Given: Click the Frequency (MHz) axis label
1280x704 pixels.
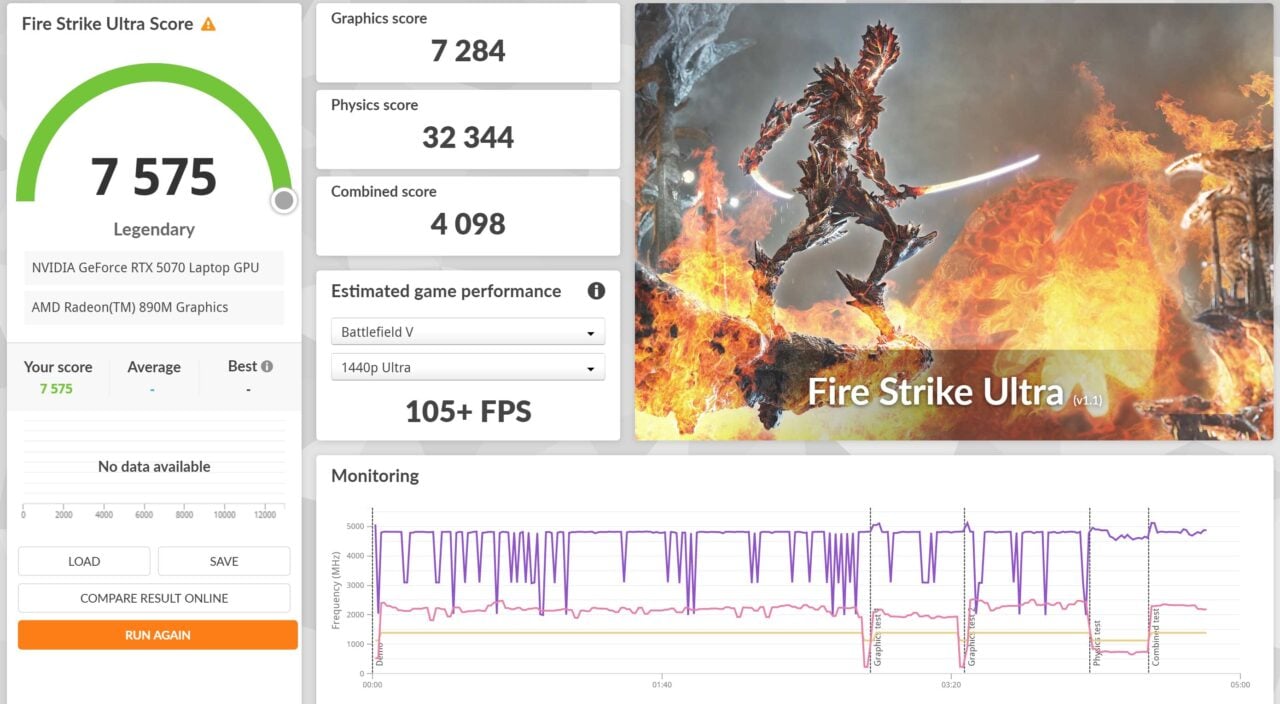Looking at the screenshot, I should [337, 589].
